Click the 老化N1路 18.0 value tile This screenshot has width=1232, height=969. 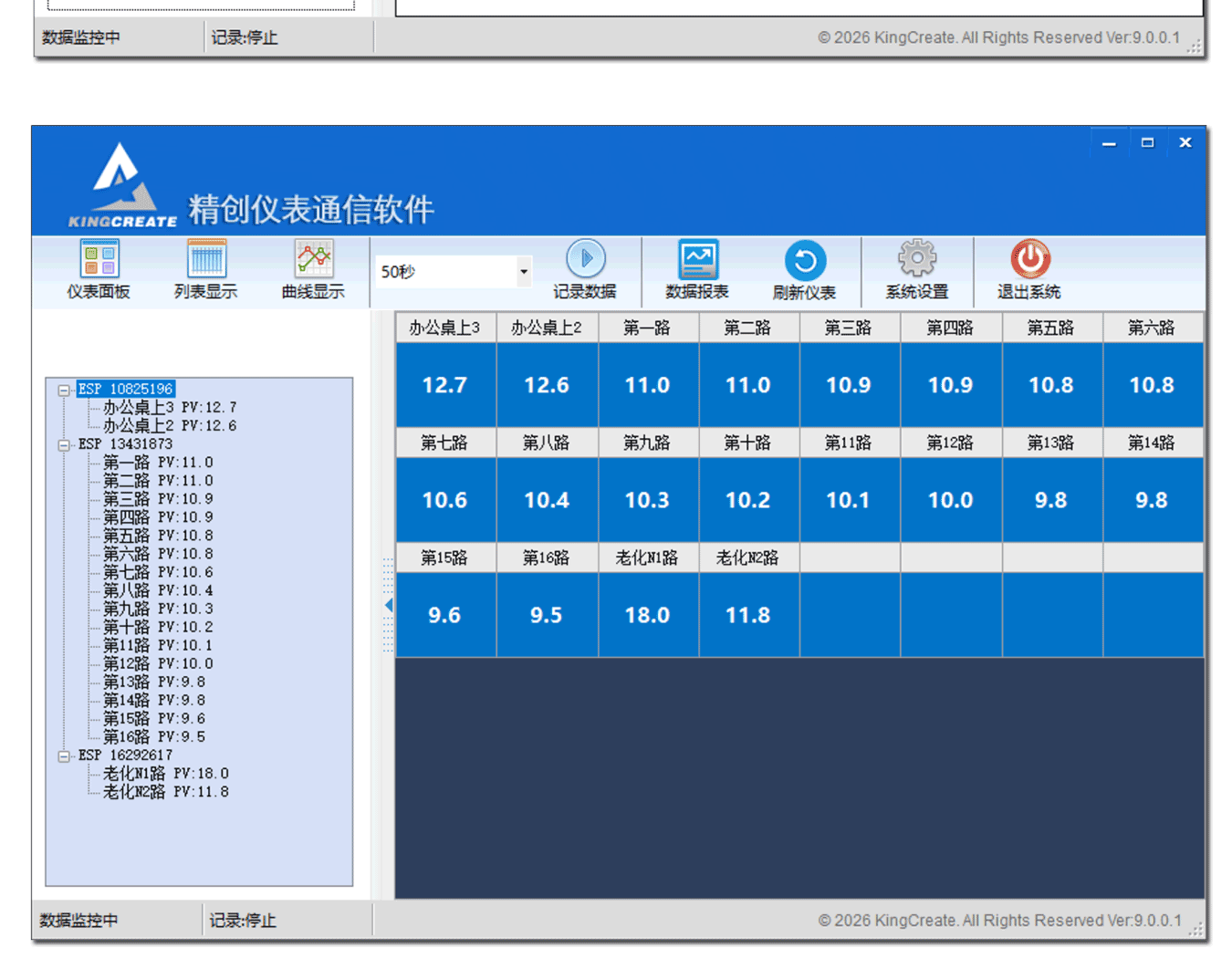[647, 615]
